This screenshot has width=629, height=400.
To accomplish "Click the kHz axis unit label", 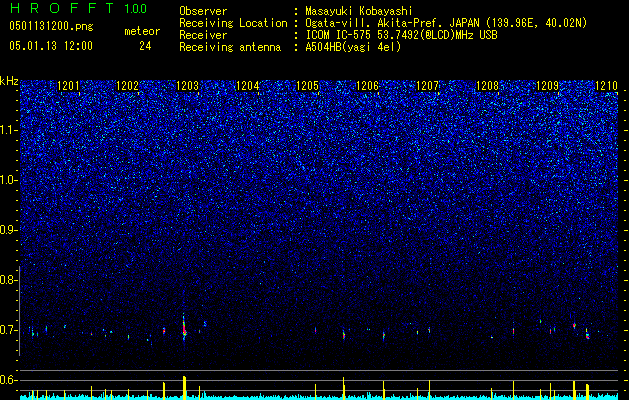I will 9,82.
